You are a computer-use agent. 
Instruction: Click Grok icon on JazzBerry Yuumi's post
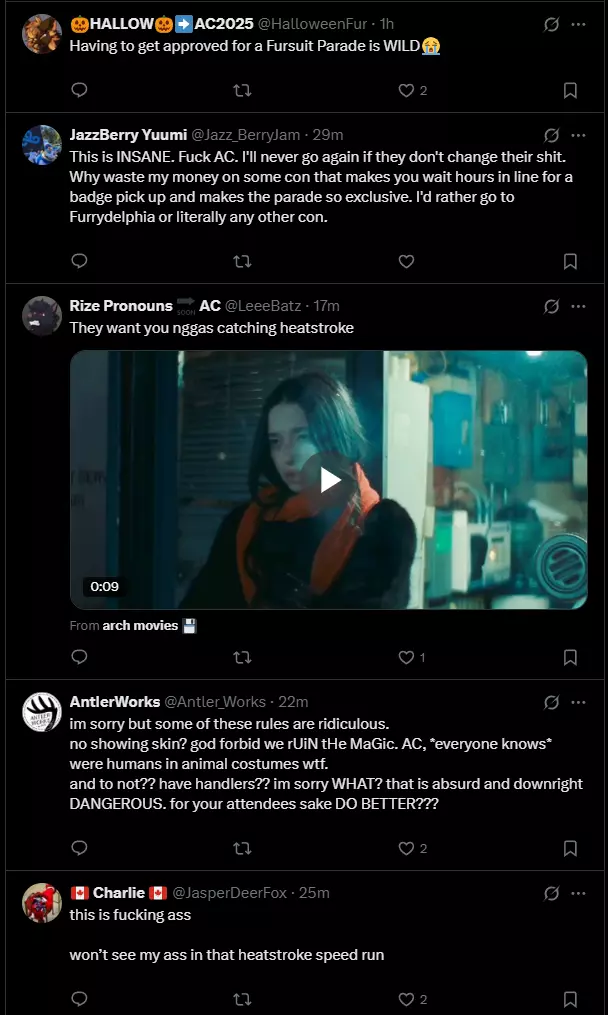pos(551,135)
